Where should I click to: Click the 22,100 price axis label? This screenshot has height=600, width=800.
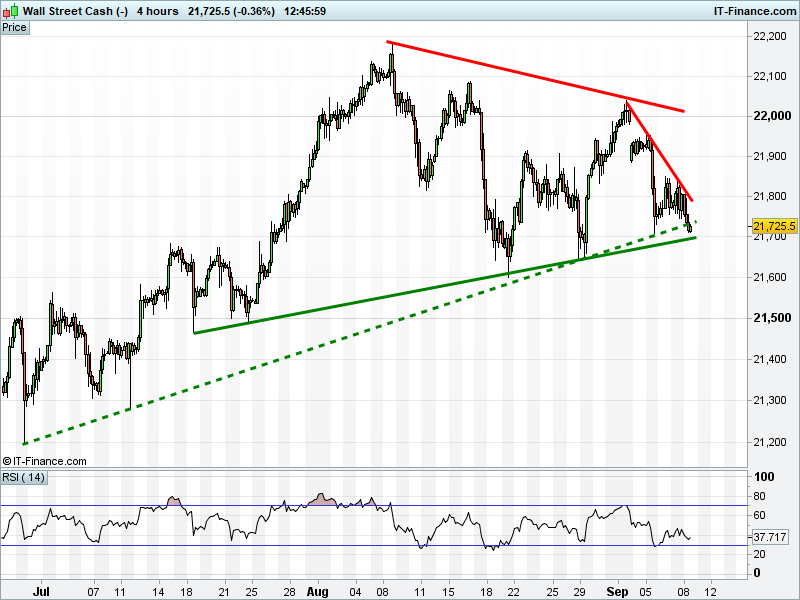770,77
